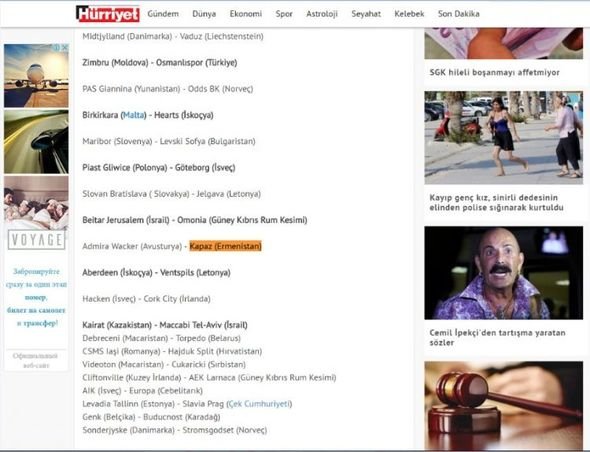Viewport: 590px width, 452px height.
Task: Open the ad info icon beside the X
Action: click(57, 47)
